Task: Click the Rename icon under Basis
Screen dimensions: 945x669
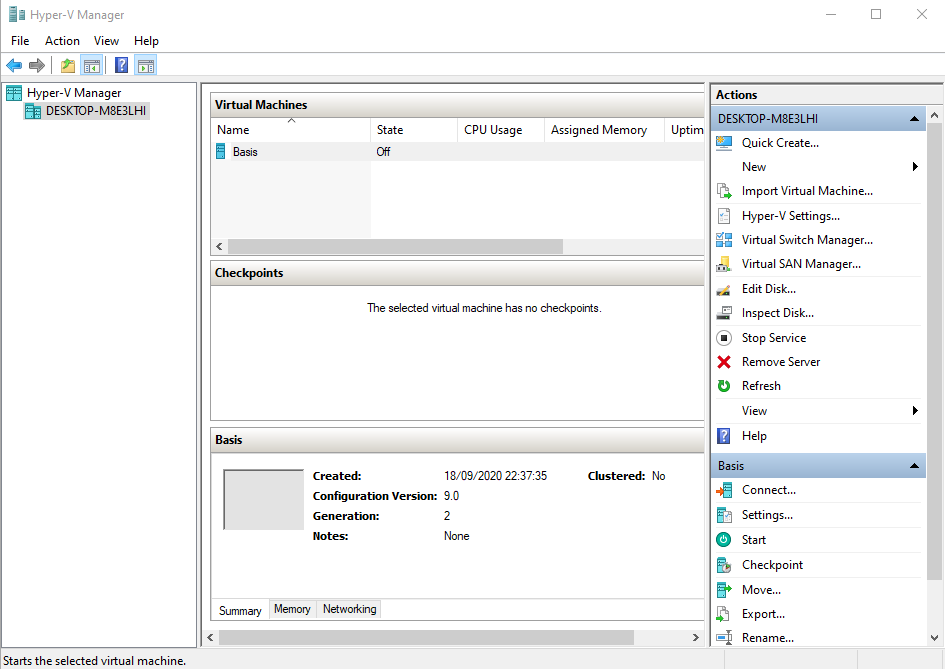Action: point(724,638)
